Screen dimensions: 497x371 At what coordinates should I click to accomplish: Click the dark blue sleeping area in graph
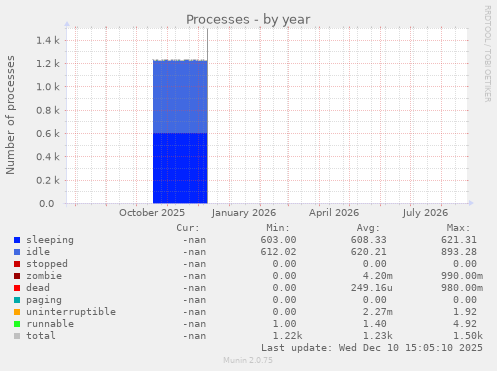180,168
